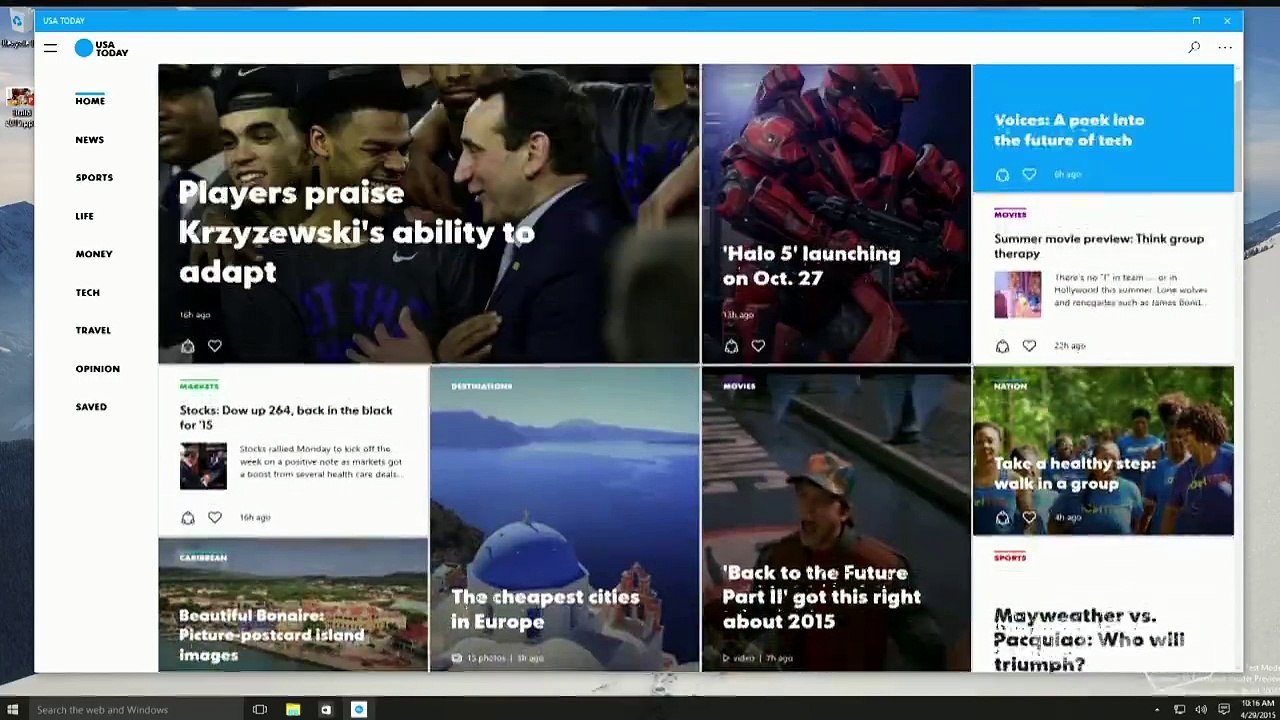Show hidden system tray icons
Image resolution: width=1280 pixels, height=720 pixels.
click(x=1157, y=710)
